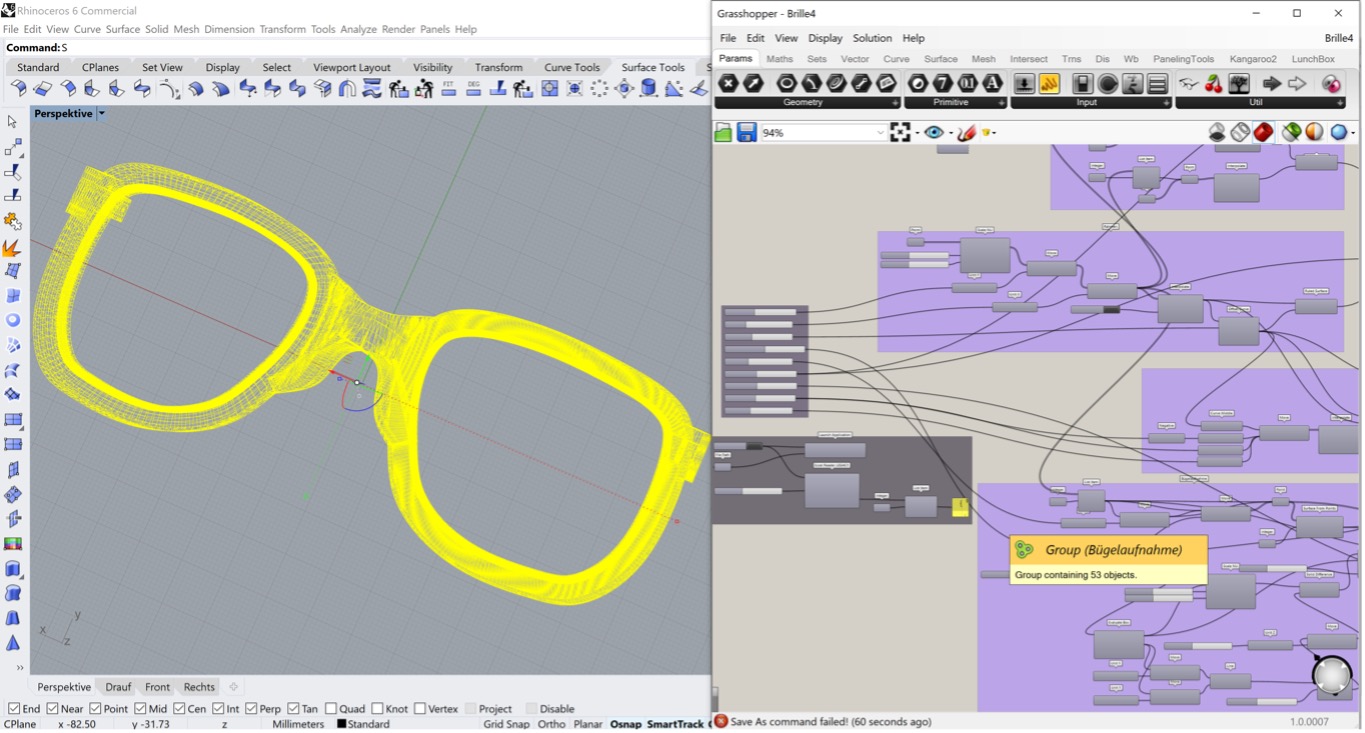Click Millimeters units in status bar
Image resolution: width=1365 pixels, height=733 pixels.
(x=298, y=724)
